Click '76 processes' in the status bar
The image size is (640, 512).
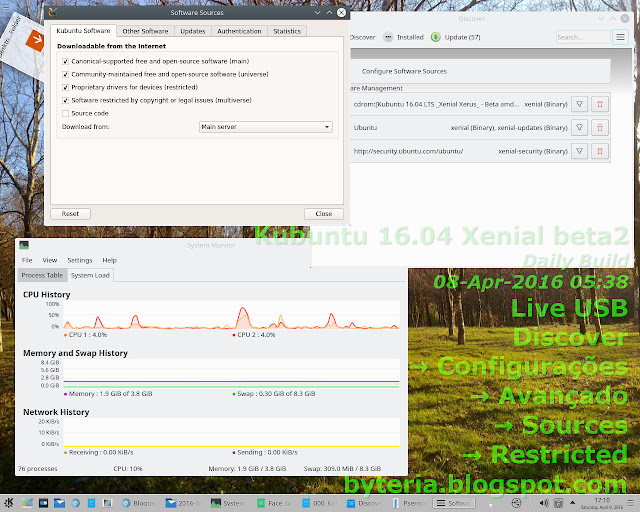click(38, 468)
